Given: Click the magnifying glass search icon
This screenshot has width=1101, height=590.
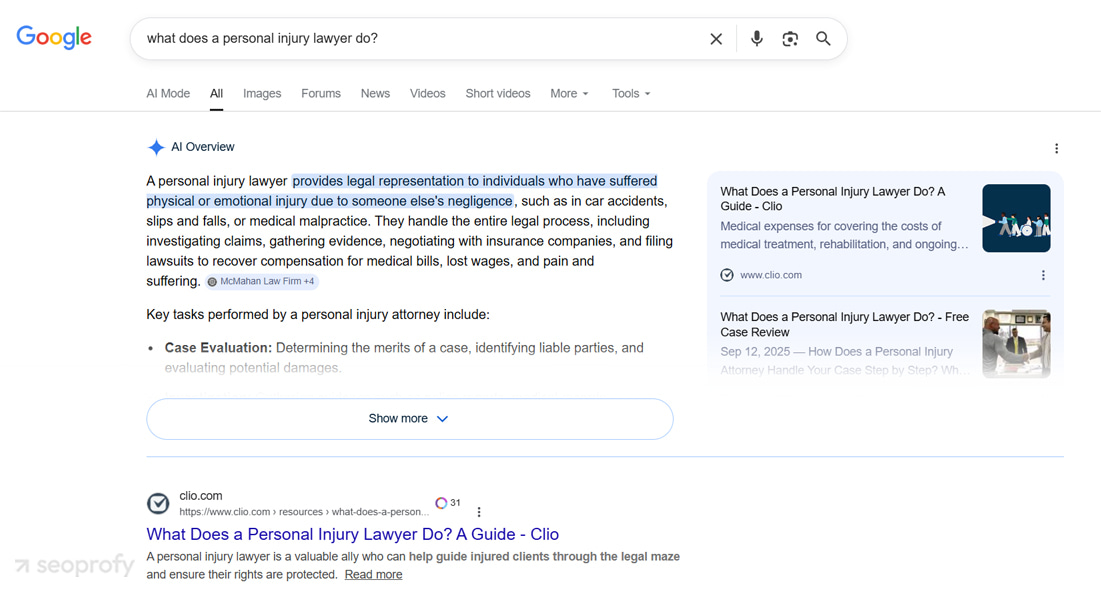Looking at the screenshot, I should [x=823, y=39].
